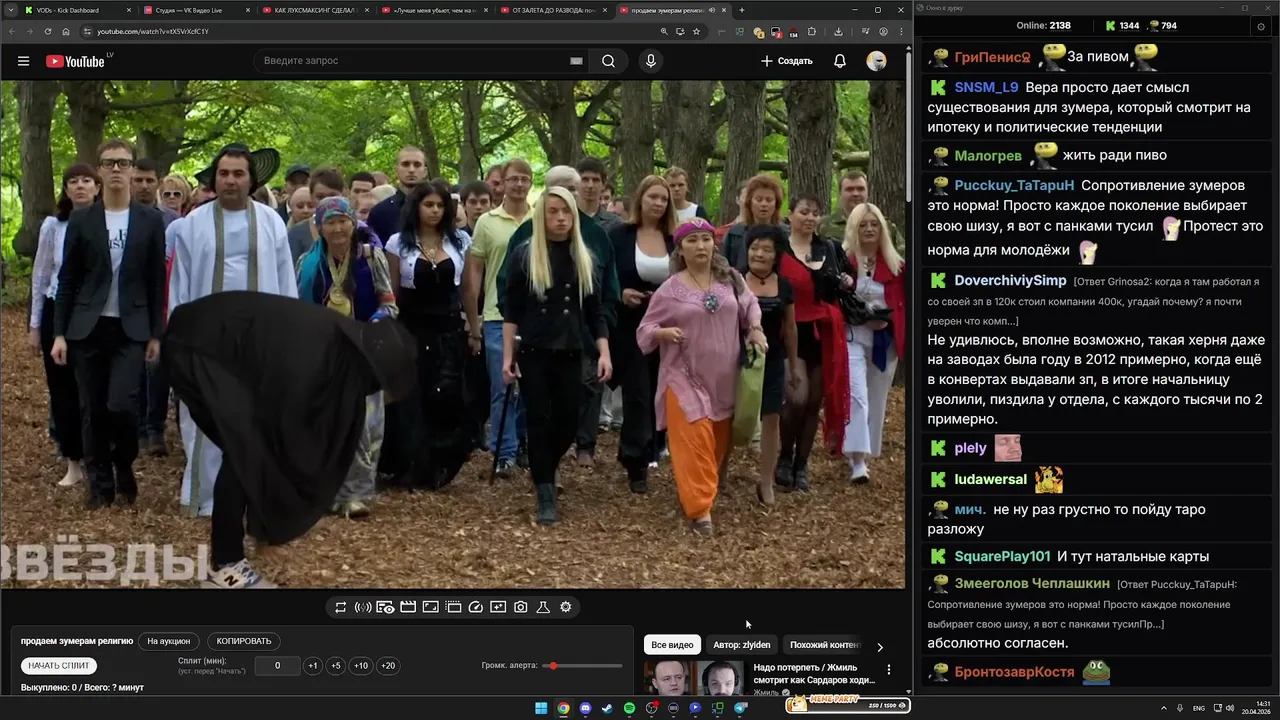Add +10 minutes to the split

click(360, 666)
